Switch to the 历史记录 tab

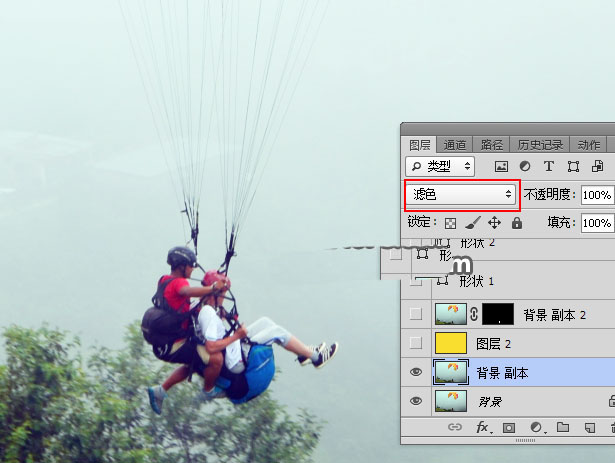(541, 144)
